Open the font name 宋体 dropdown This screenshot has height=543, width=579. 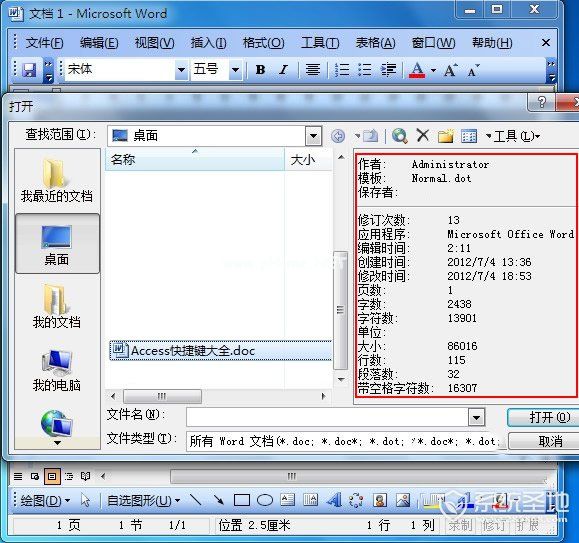tap(181, 69)
